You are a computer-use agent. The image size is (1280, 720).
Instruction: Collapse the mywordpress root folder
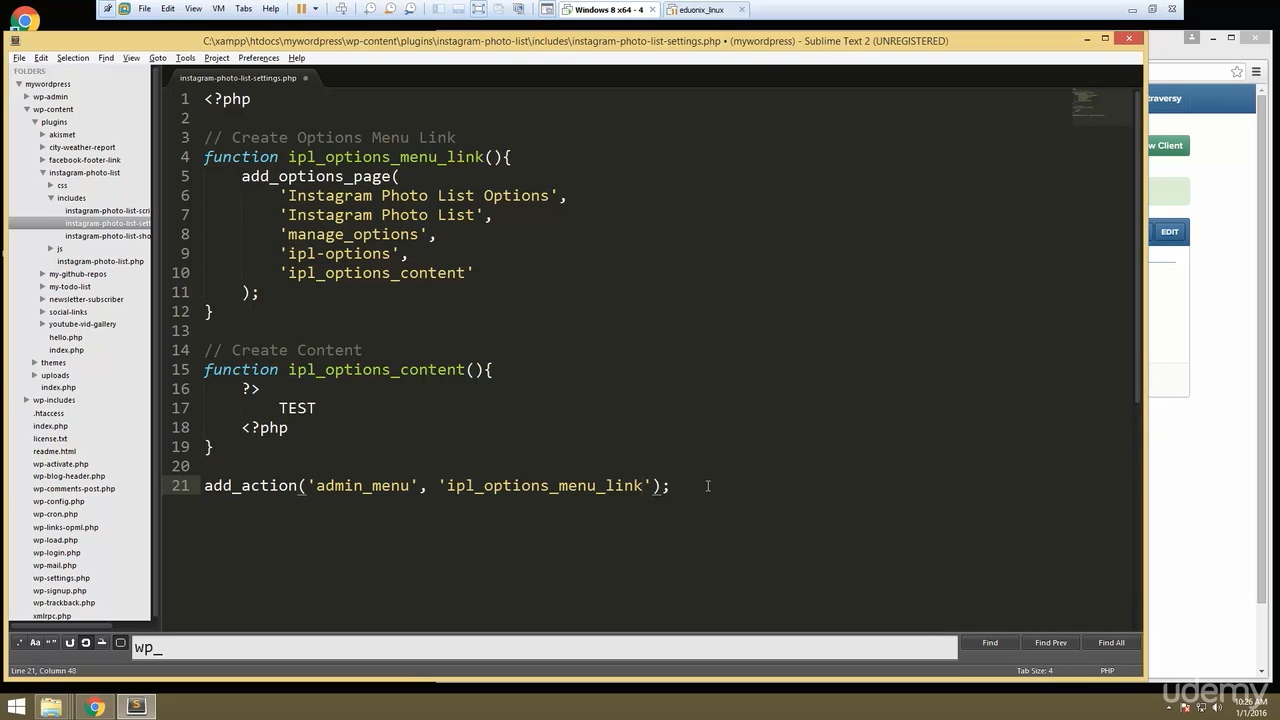coord(19,84)
